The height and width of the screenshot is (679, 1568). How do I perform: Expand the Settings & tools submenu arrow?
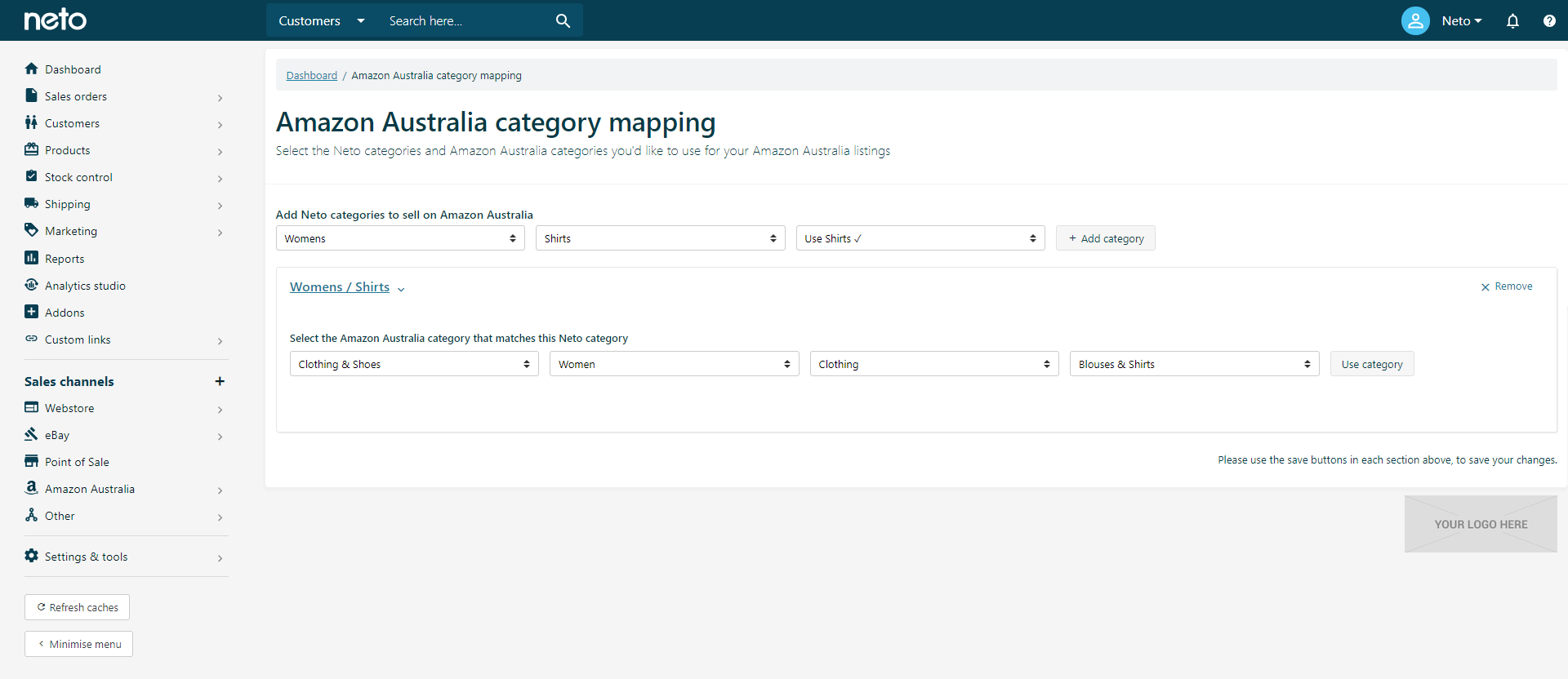220,558
